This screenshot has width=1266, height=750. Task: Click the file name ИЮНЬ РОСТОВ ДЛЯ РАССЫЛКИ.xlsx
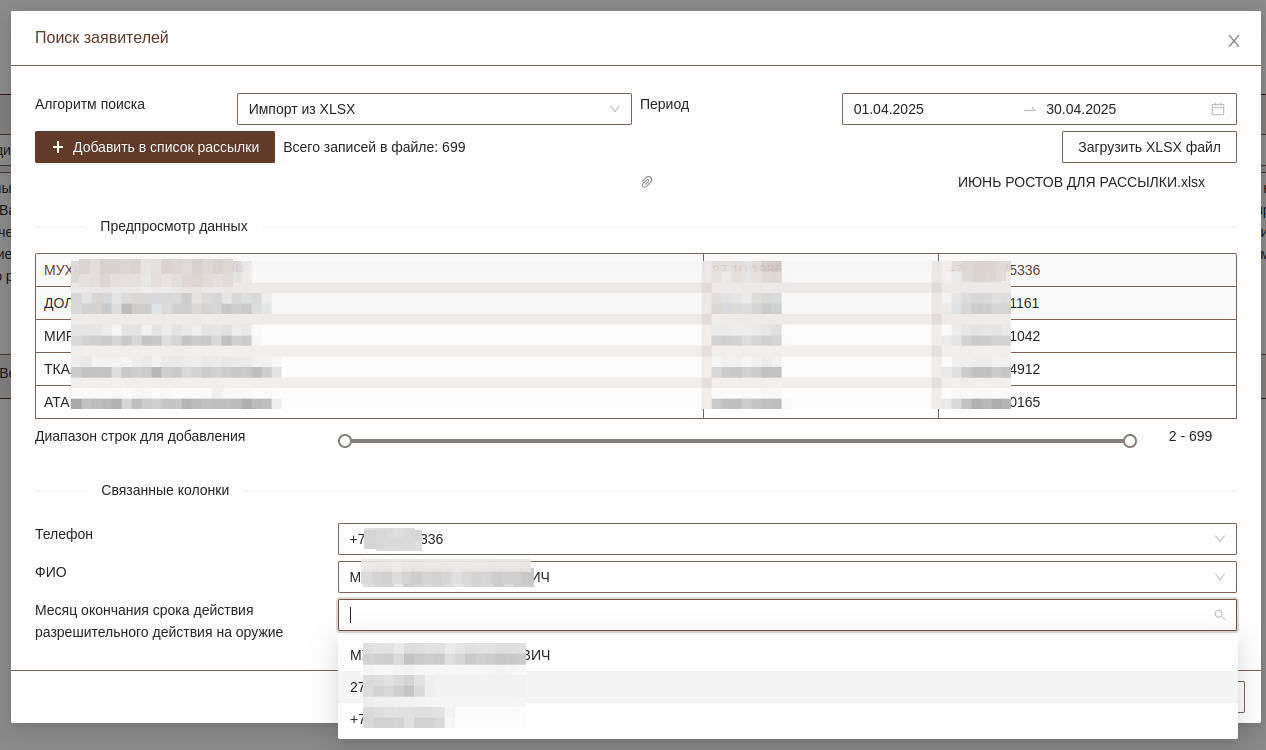[x=1080, y=182]
